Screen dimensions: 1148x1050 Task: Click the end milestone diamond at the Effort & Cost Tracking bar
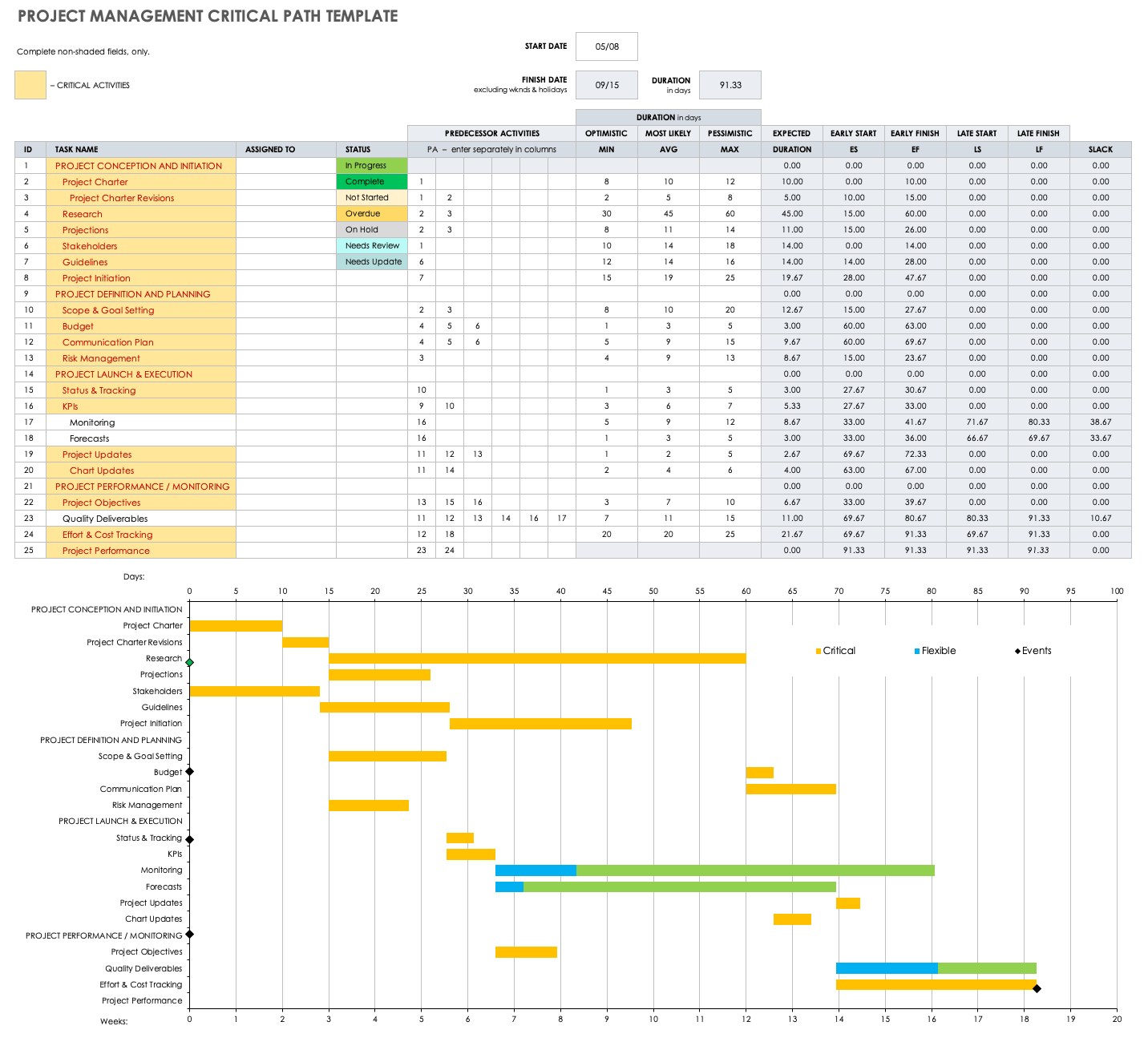pos(1037,988)
